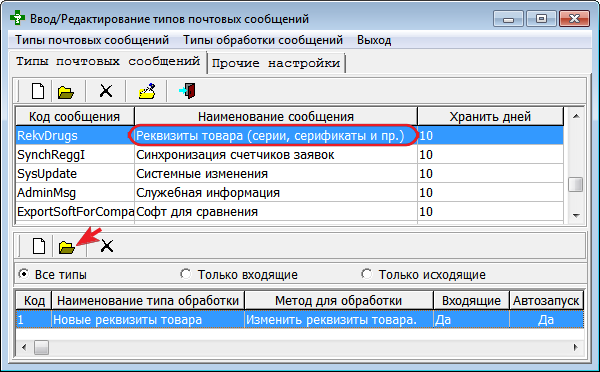This screenshot has height=372, width=600.
Task: Click the 'Системные изменения' cell
Action: click(276, 174)
